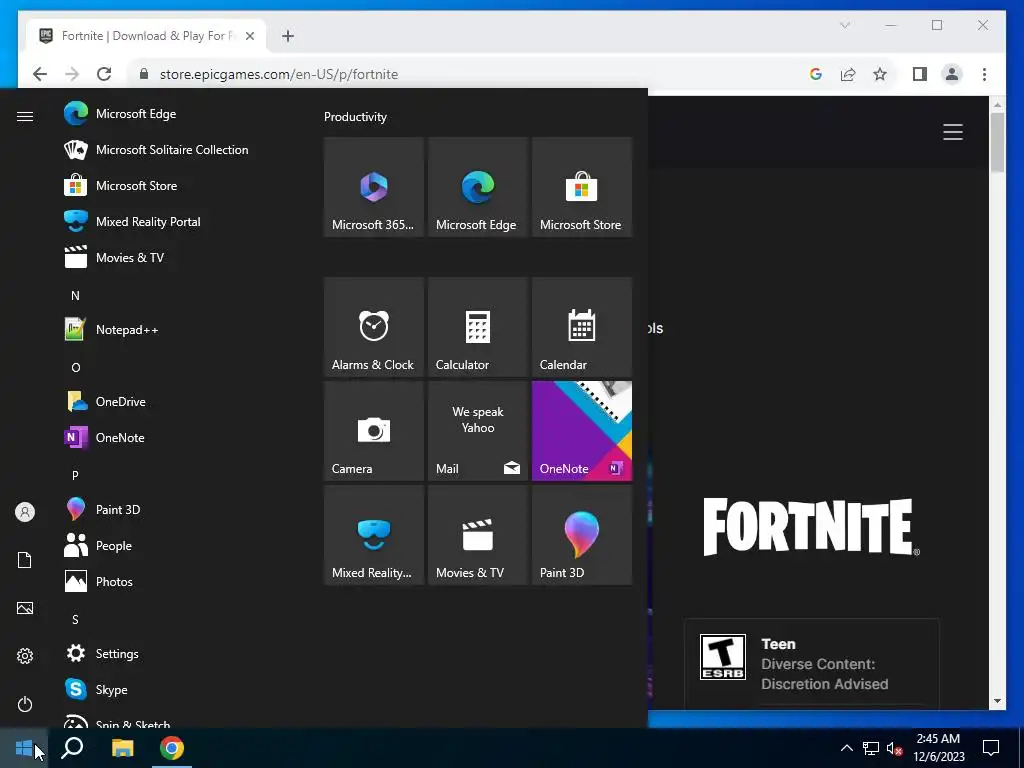Open the Chrome tab search chevron
The width and height of the screenshot is (1024, 768).
point(845,25)
